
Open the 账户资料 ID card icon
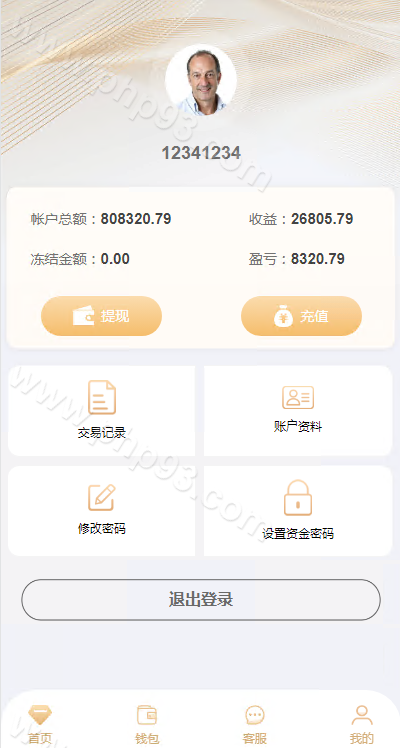click(x=298, y=397)
